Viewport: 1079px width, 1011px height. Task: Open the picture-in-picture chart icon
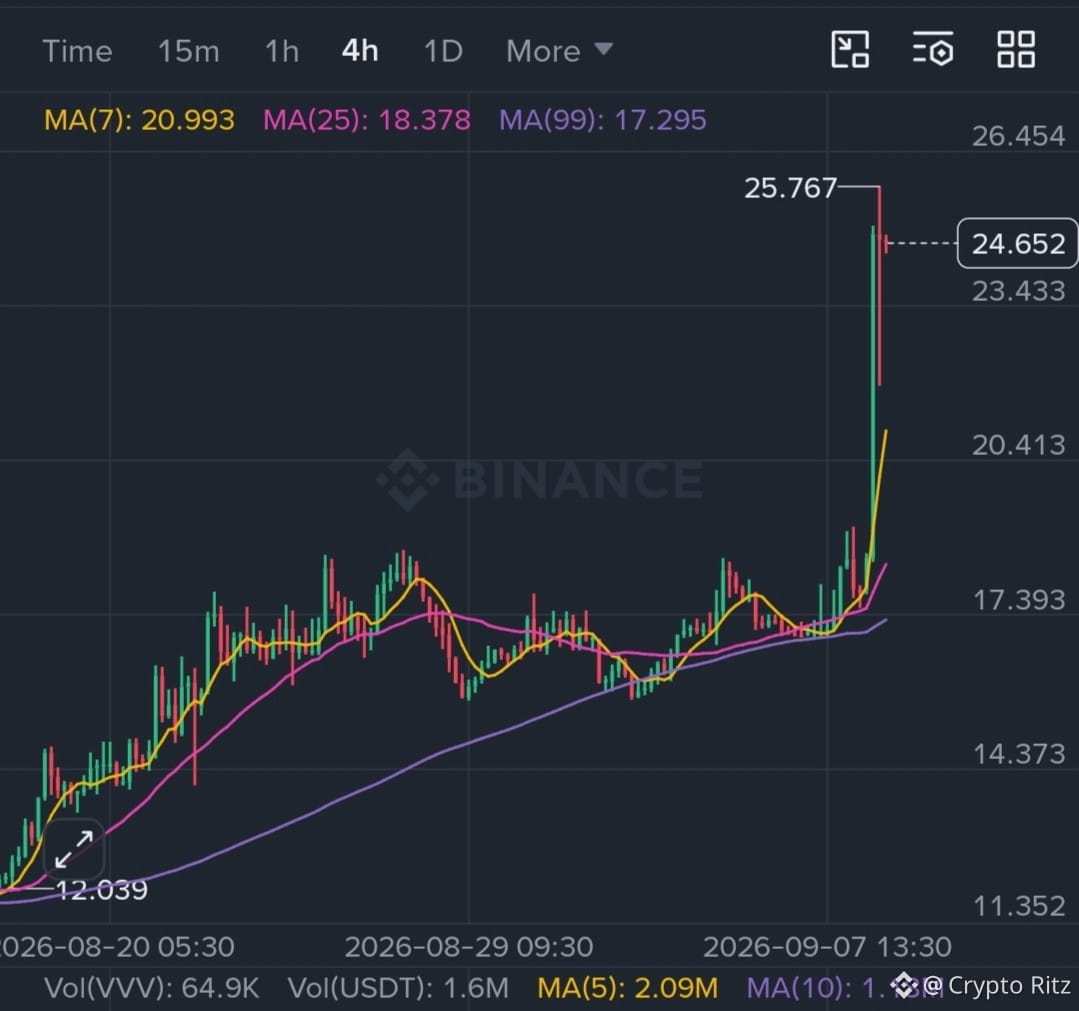[850, 50]
